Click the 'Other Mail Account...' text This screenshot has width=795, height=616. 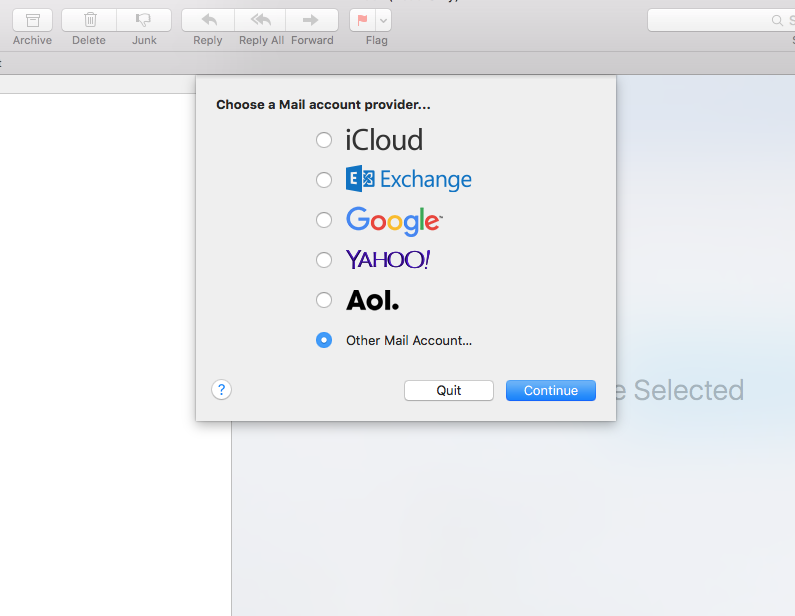pos(409,340)
